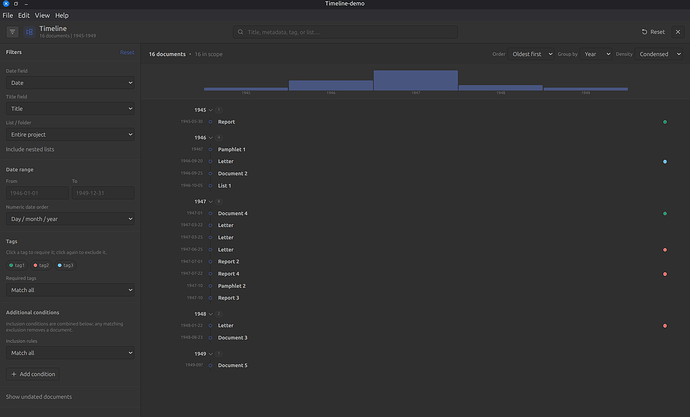Toggle Show undated documents

pyautogui.click(x=39, y=396)
